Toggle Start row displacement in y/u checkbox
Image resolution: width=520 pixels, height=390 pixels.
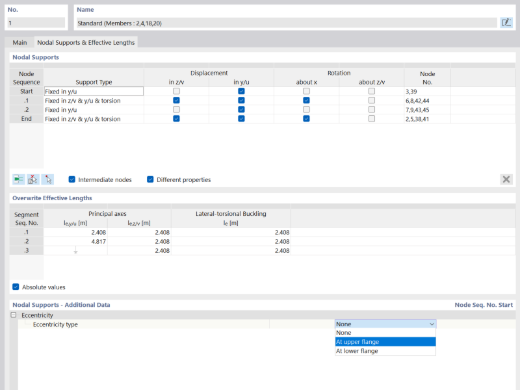point(241,91)
